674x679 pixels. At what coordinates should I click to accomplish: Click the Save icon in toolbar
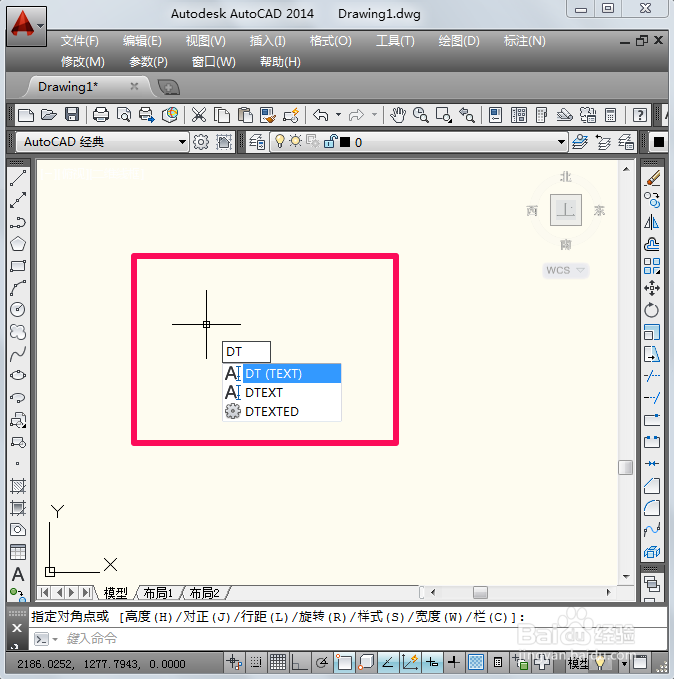click(72, 115)
